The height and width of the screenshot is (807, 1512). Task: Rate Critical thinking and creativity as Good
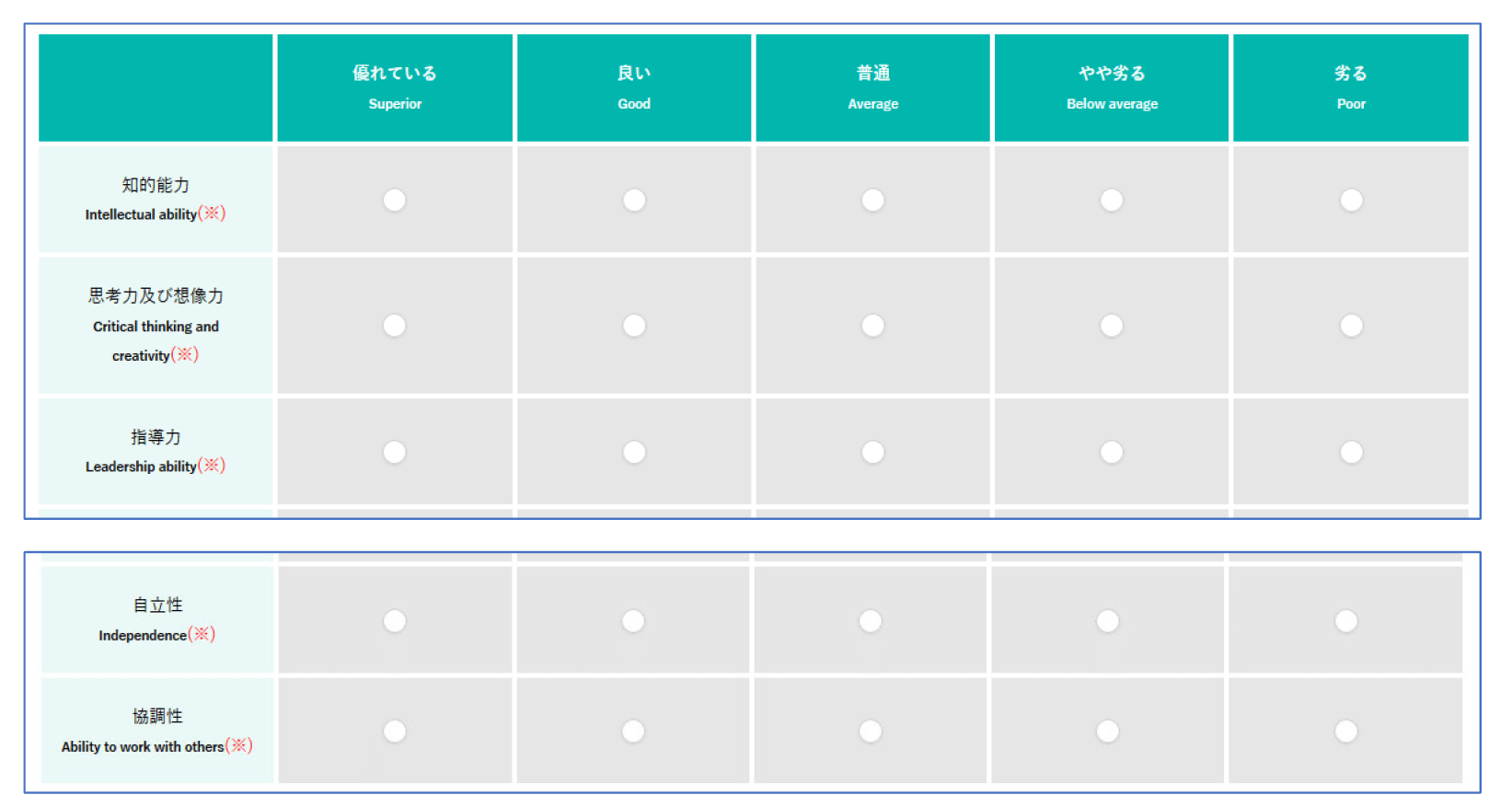[x=633, y=326]
